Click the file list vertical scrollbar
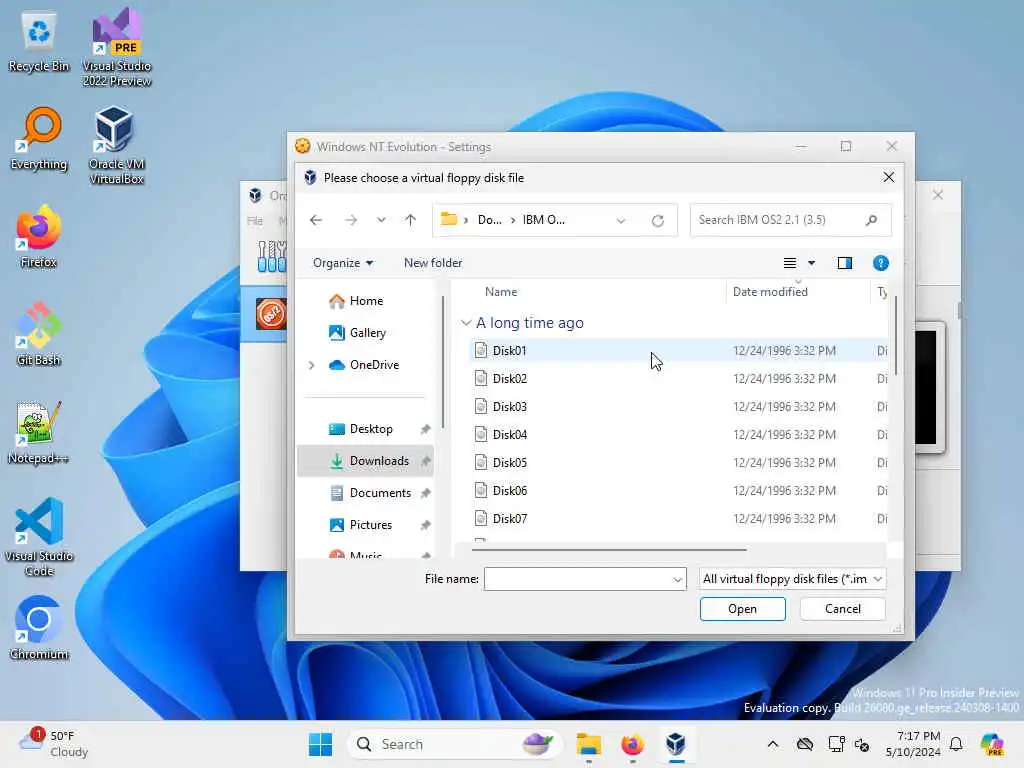 click(895, 336)
